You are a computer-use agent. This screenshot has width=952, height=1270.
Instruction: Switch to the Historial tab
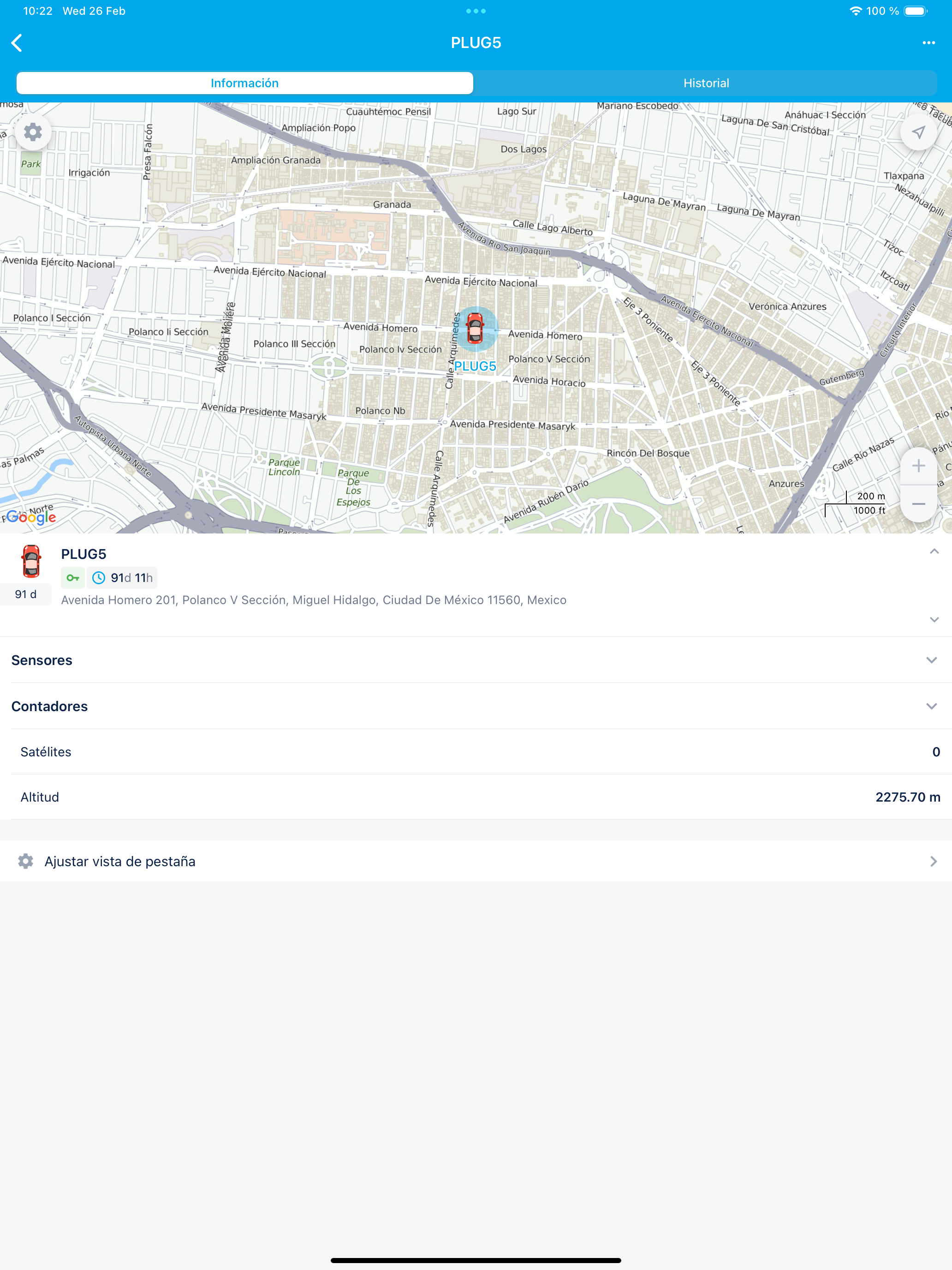tap(706, 83)
